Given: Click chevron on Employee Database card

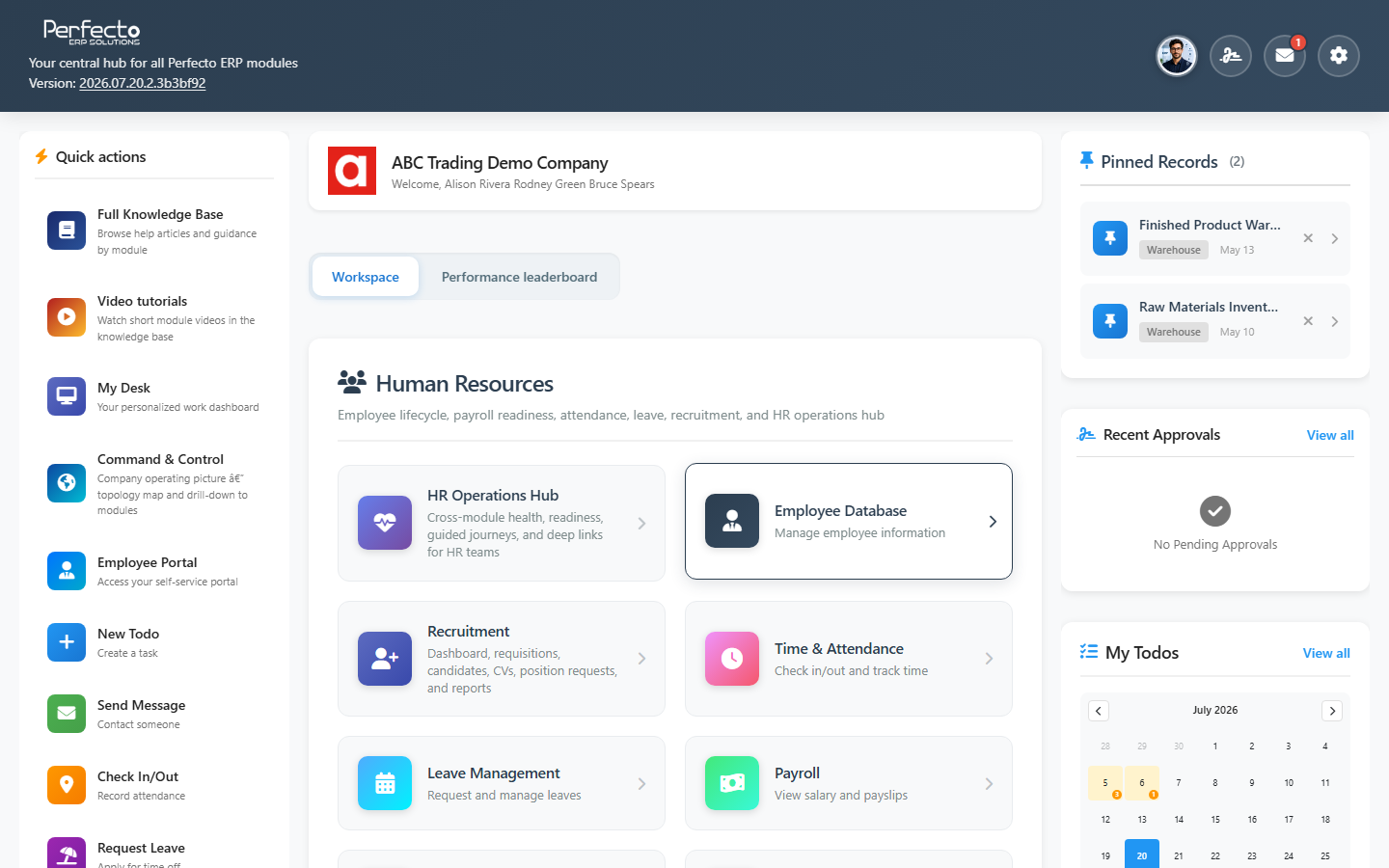Looking at the screenshot, I should (993, 521).
